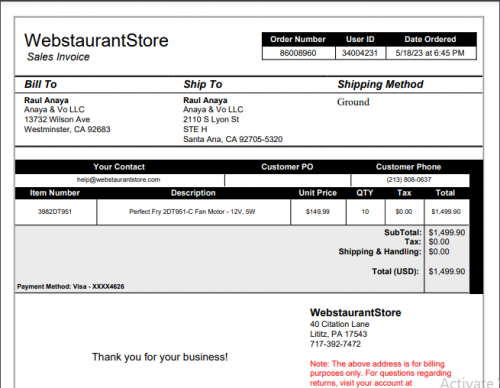The width and height of the screenshot is (500, 388).
Task: Click the 'Order Number' header
Action: [298, 39]
